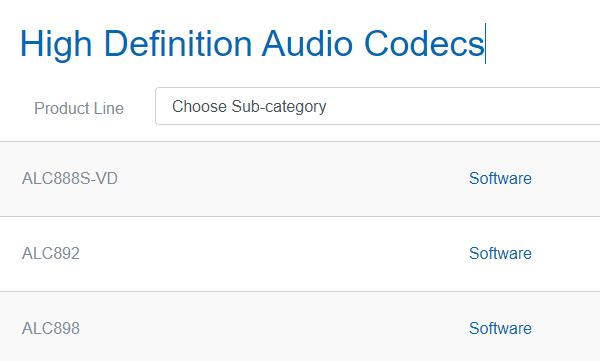Open Software link for ALC892
This screenshot has width=600, height=361.
[x=500, y=253]
